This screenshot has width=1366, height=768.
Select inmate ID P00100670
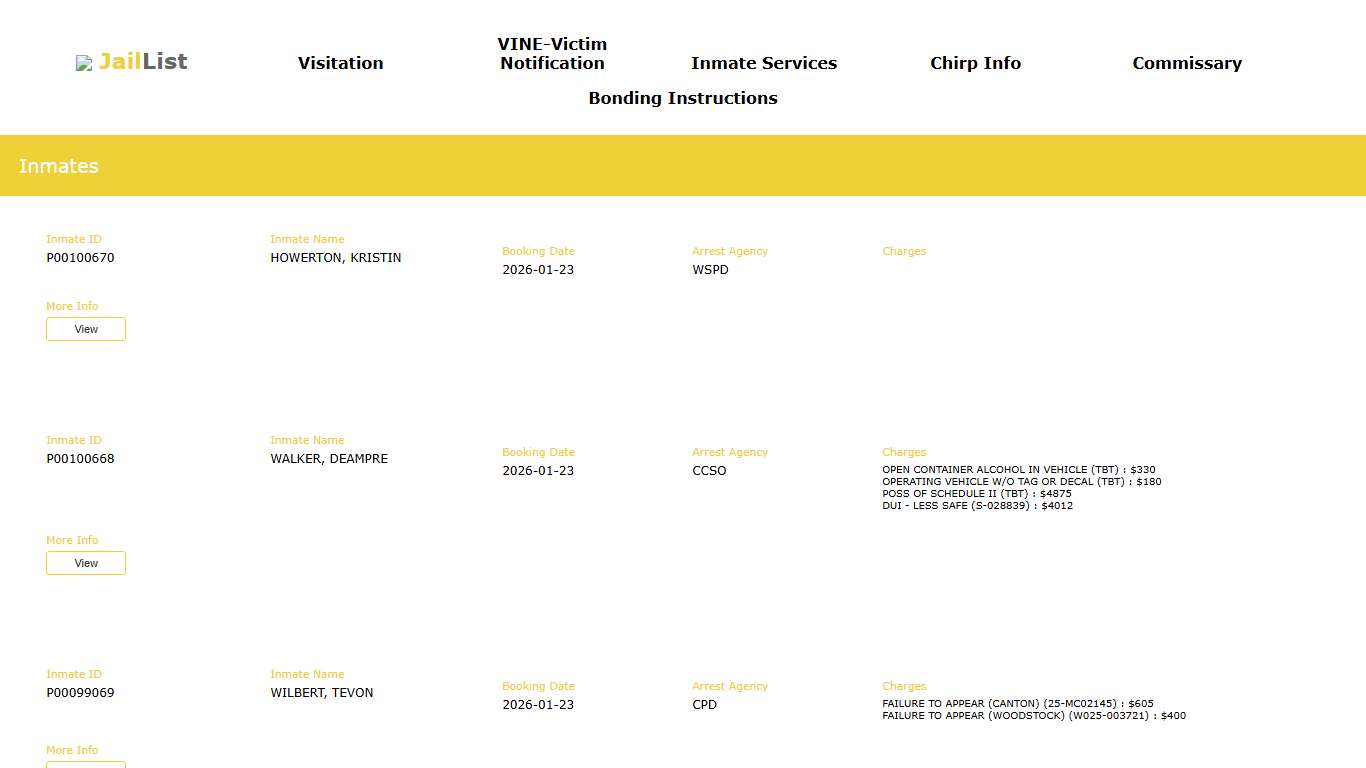click(x=80, y=258)
